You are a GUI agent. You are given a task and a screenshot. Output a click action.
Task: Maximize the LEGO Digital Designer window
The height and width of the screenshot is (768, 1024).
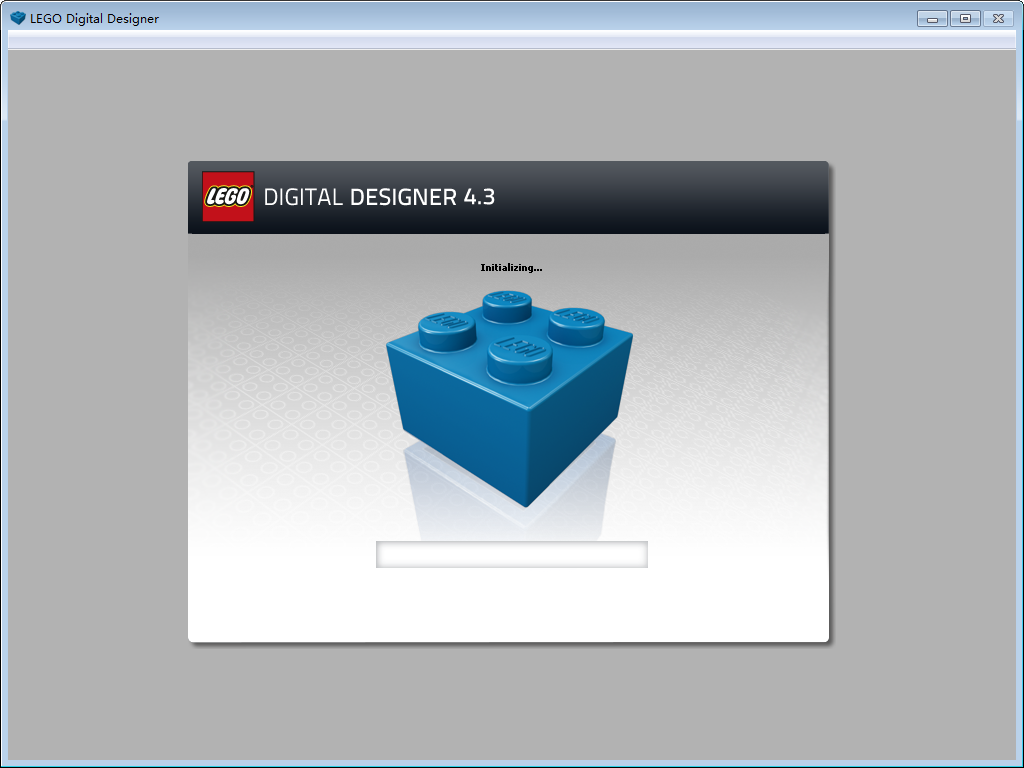965,19
